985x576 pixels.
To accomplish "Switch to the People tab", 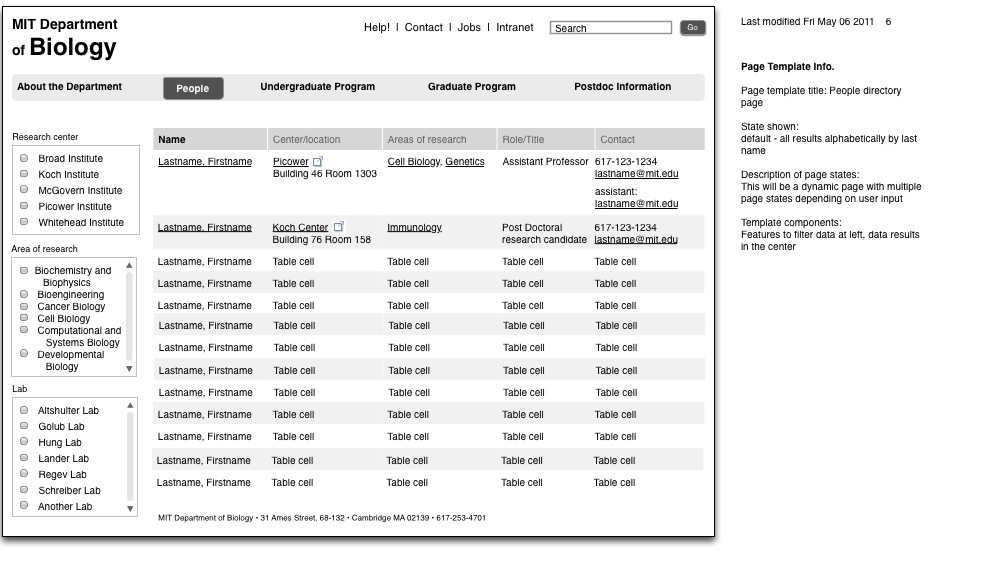I will [193, 89].
